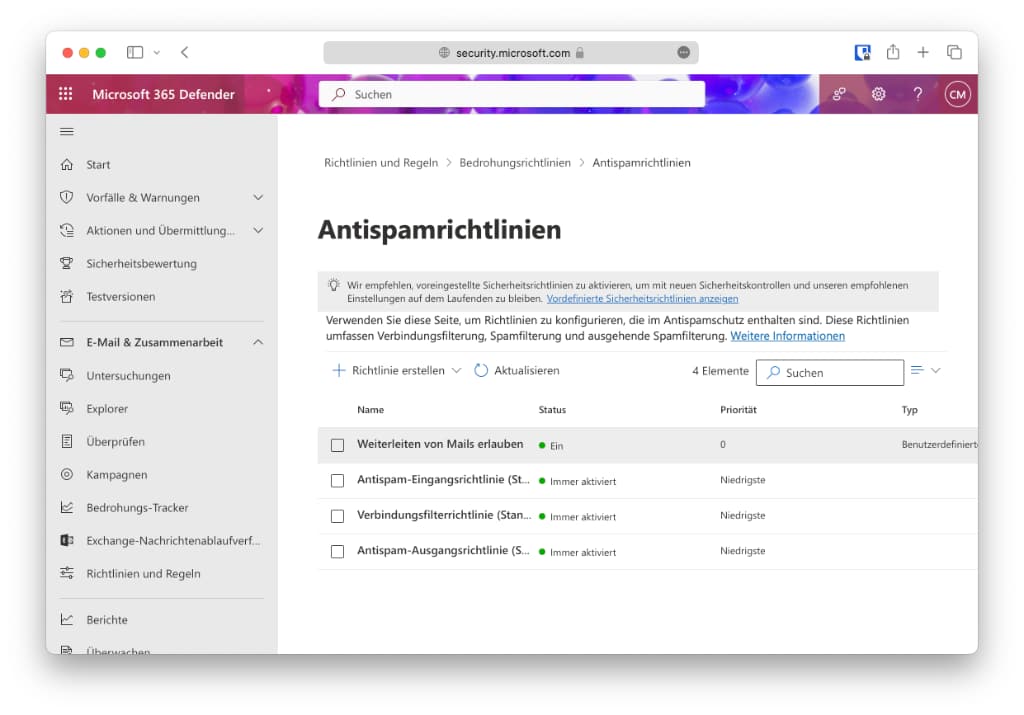Open Sicherheitsbewertung in the navigation

coord(141,263)
